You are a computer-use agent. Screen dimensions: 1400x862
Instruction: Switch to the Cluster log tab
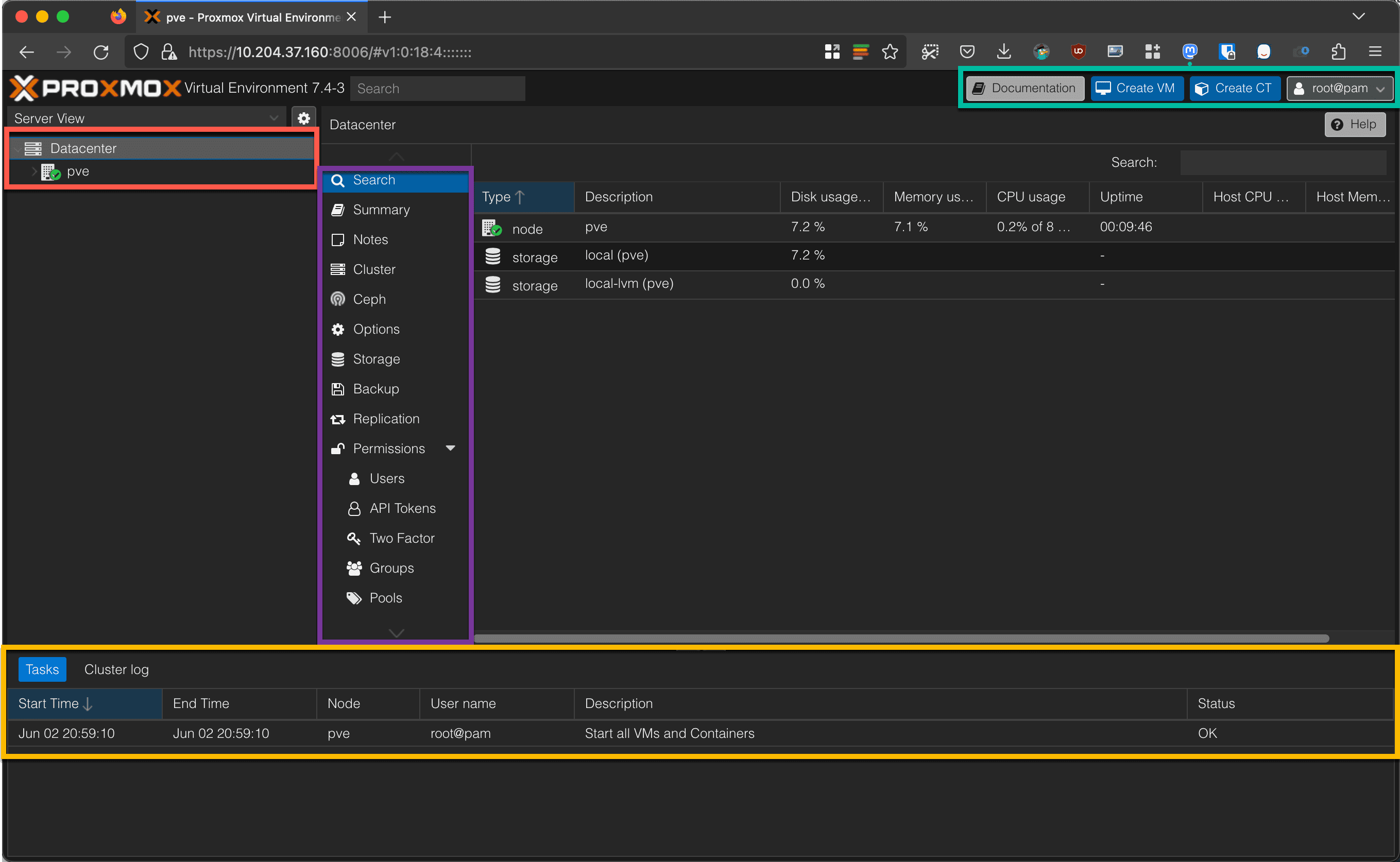[x=116, y=669]
